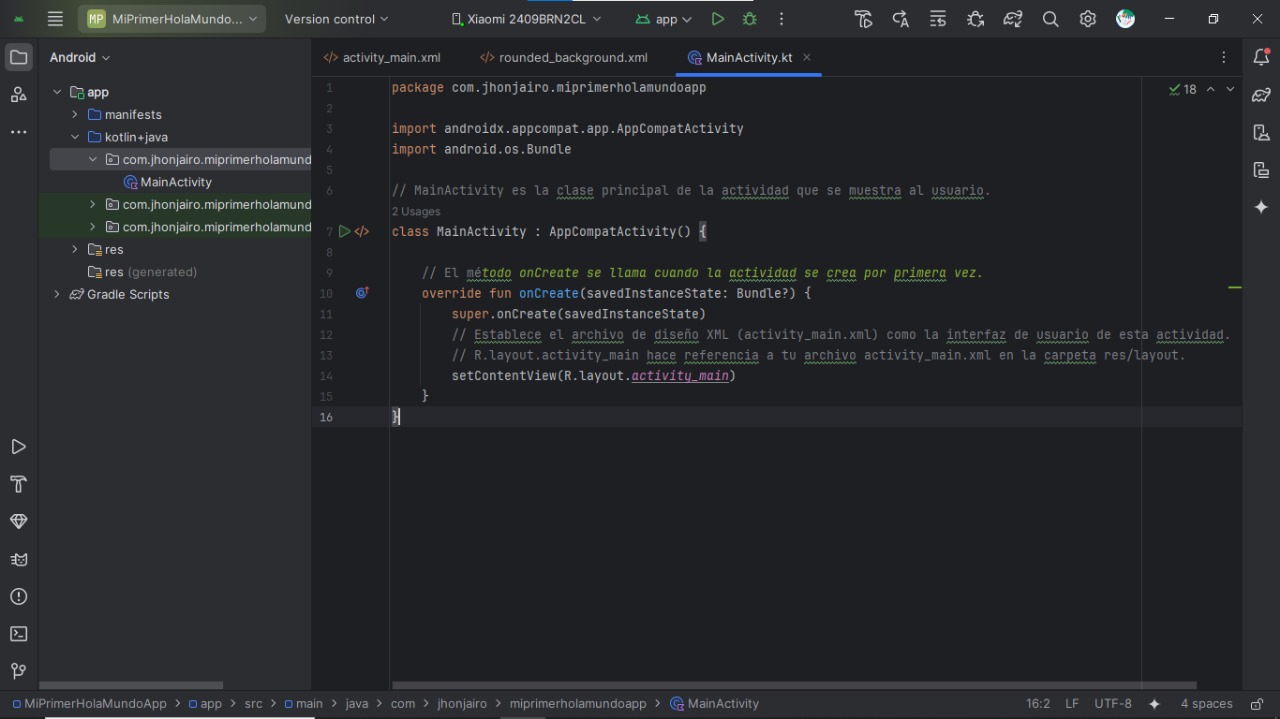Open Build hammer tool window
The height and width of the screenshot is (719, 1280).
point(18,484)
